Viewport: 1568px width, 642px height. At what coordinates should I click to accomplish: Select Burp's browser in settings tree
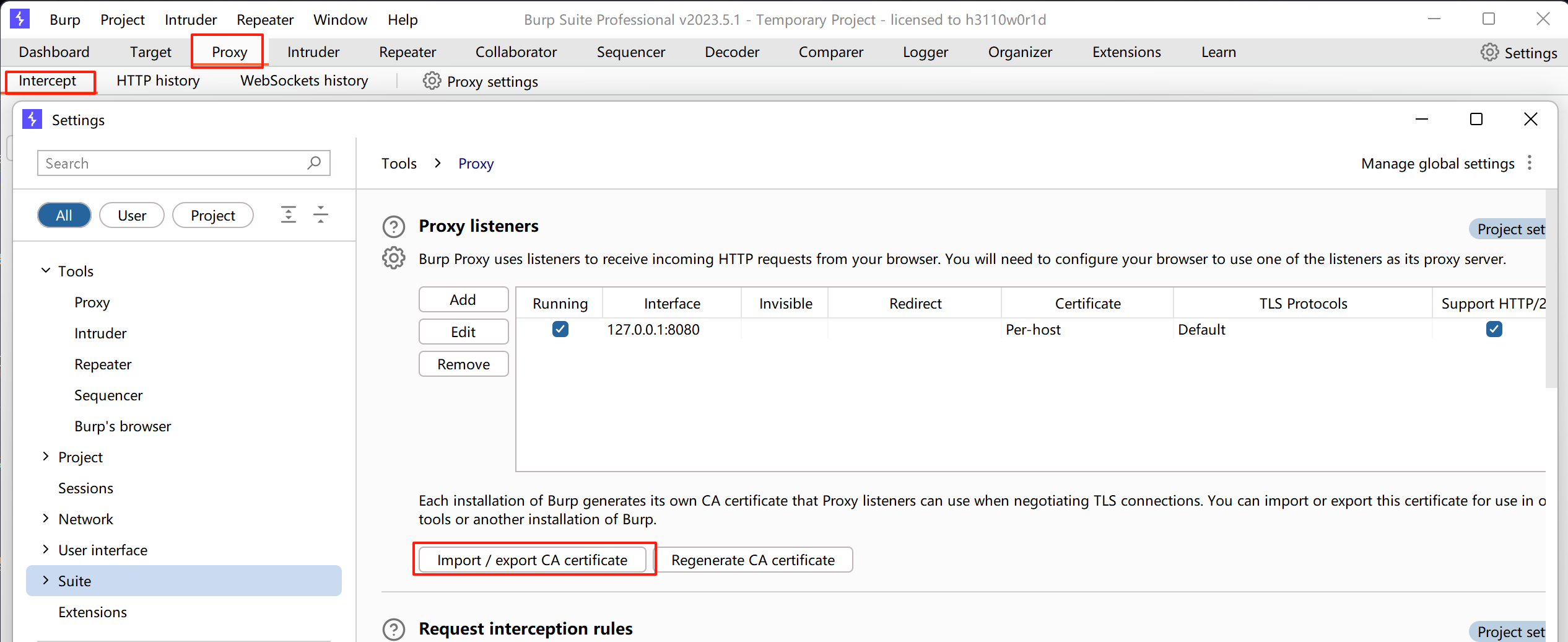point(123,426)
